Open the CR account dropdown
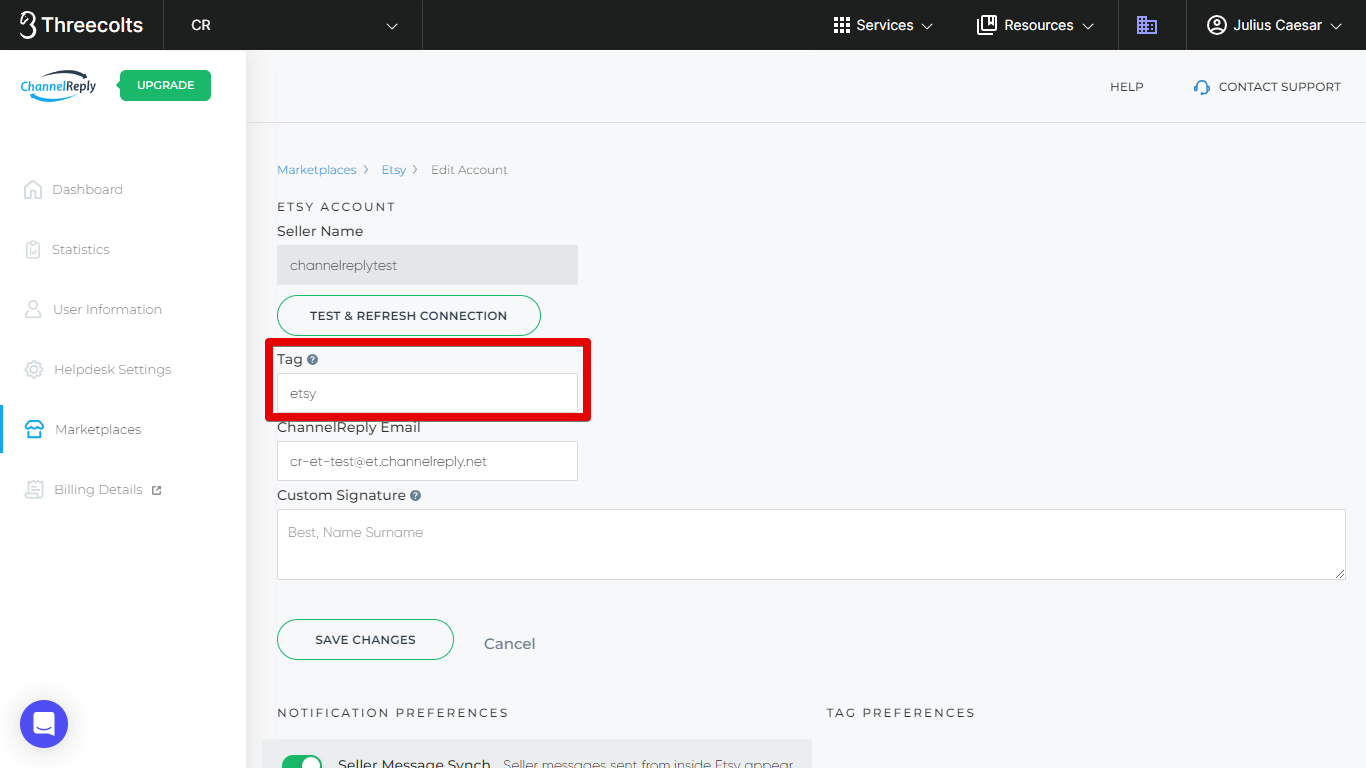1366x768 pixels. (293, 25)
